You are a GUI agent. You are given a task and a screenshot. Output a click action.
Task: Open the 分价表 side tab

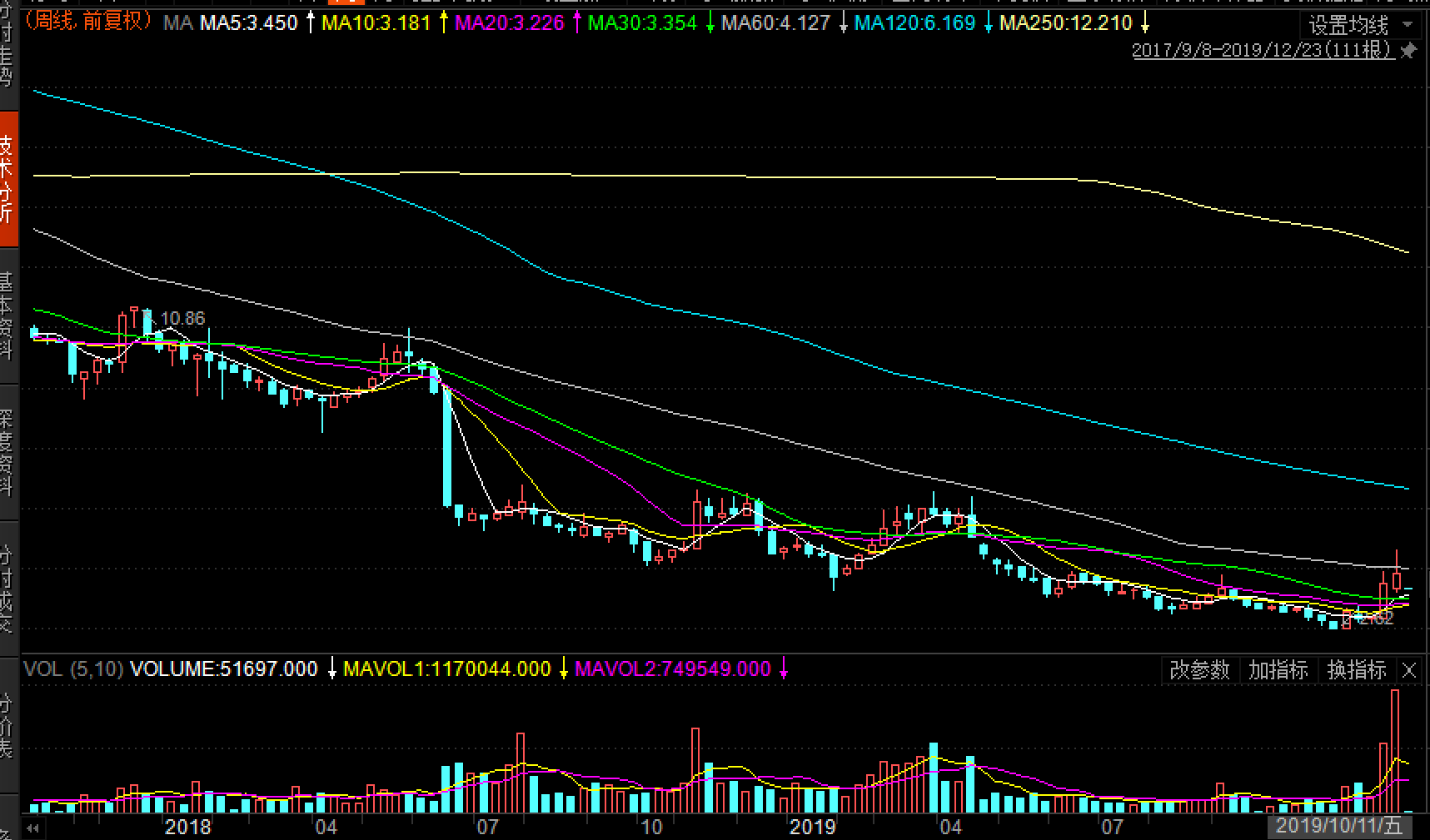point(7,724)
